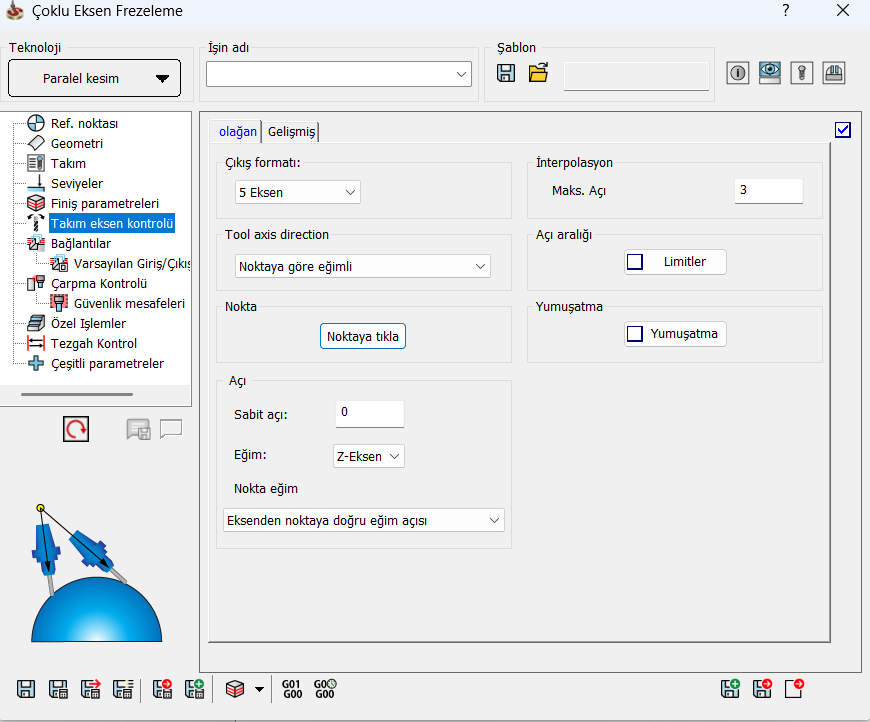This screenshot has width=870, height=722.
Task: Click the eye preview icon at top right
Action: point(769,73)
